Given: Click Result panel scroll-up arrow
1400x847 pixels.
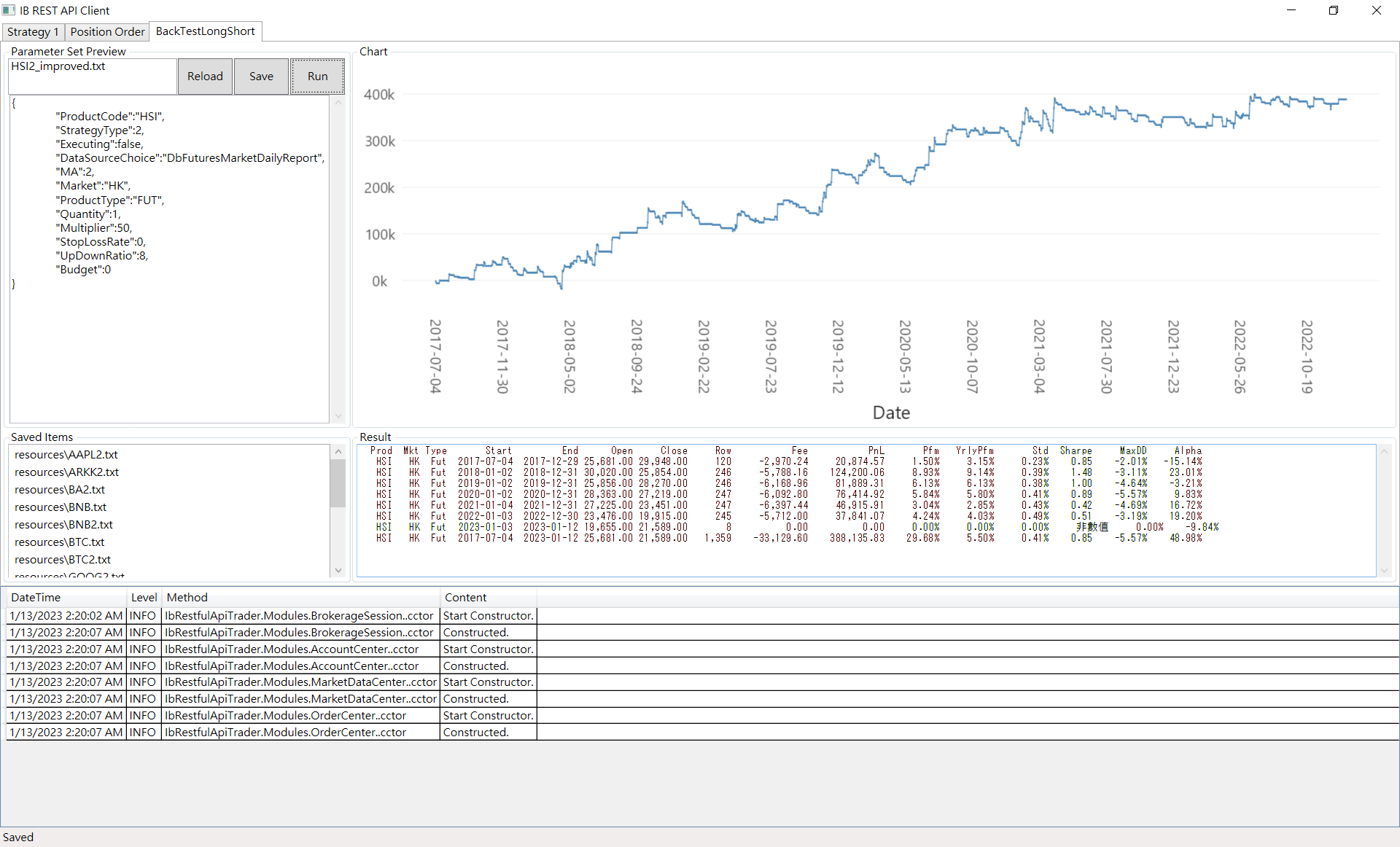Looking at the screenshot, I should (x=1385, y=452).
